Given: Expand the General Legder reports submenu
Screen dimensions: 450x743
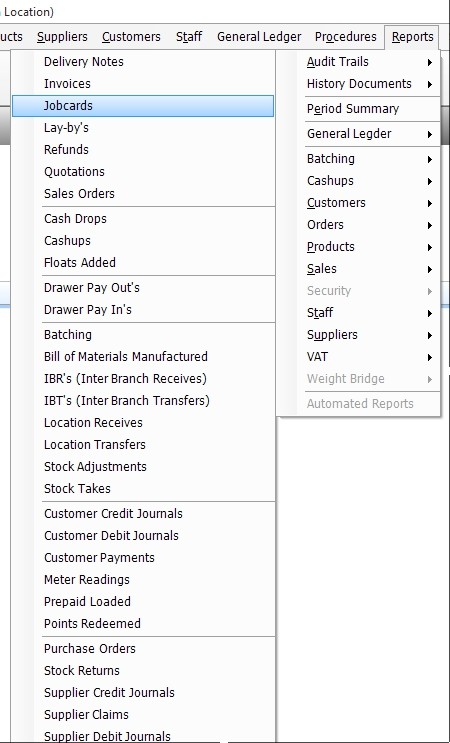Looking at the screenshot, I should (x=369, y=134).
